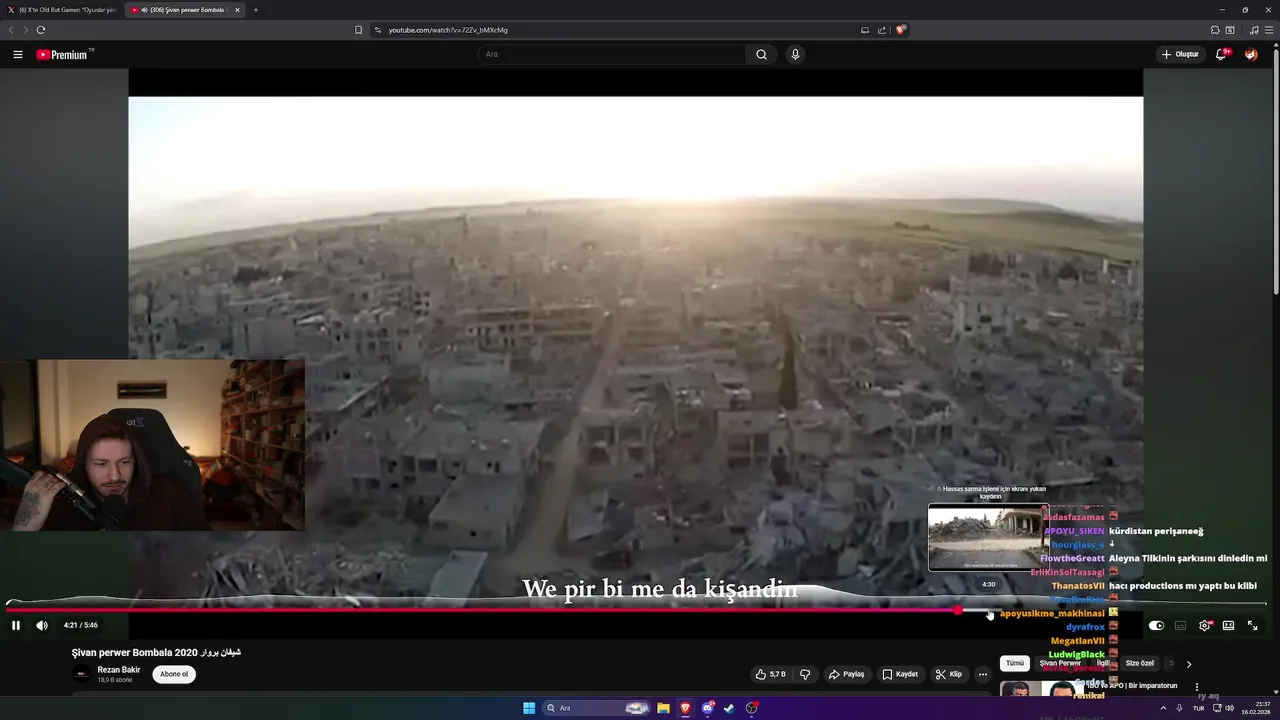Open options for the 'Bir imparatorun' recommended video
The width and height of the screenshot is (1280, 720).
pos(1197,687)
